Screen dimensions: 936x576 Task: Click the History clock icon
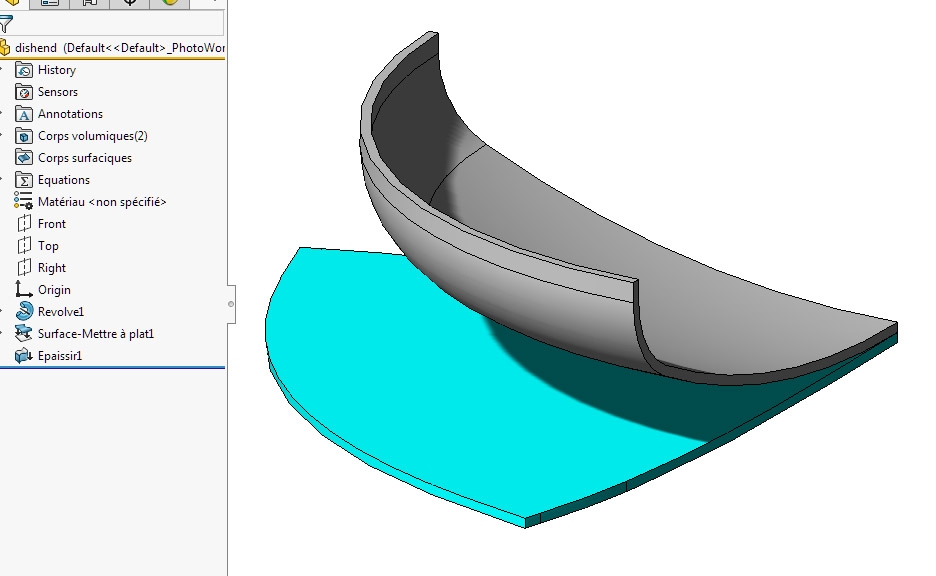click(22, 70)
